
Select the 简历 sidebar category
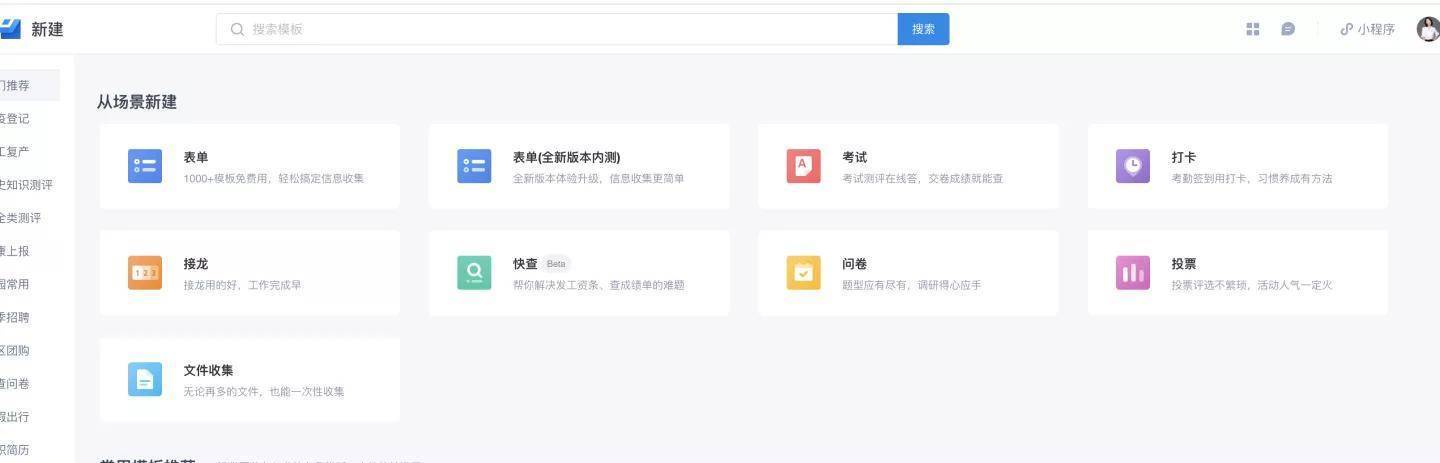(x=18, y=449)
